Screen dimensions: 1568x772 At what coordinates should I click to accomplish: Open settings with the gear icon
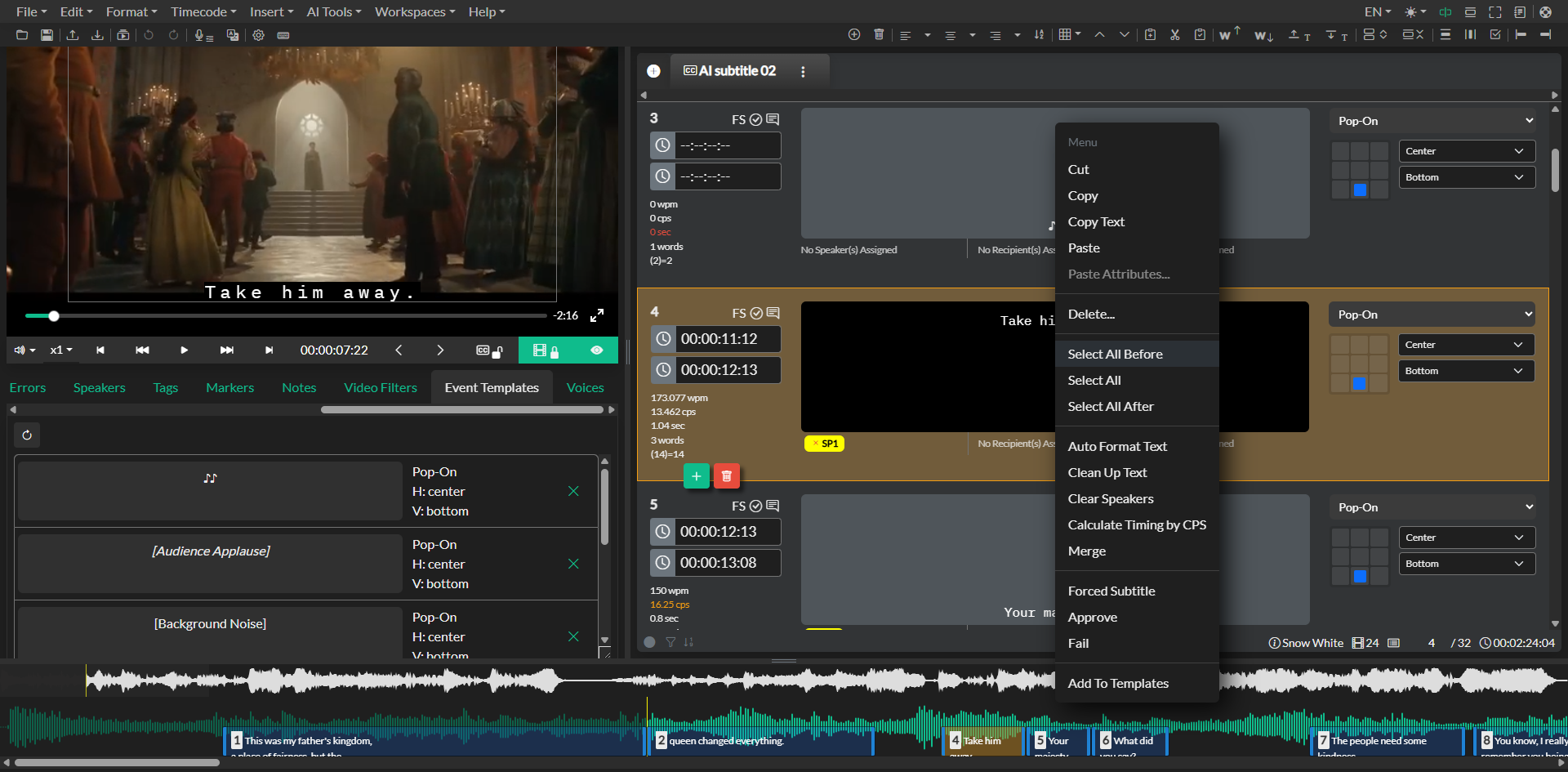[x=259, y=35]
